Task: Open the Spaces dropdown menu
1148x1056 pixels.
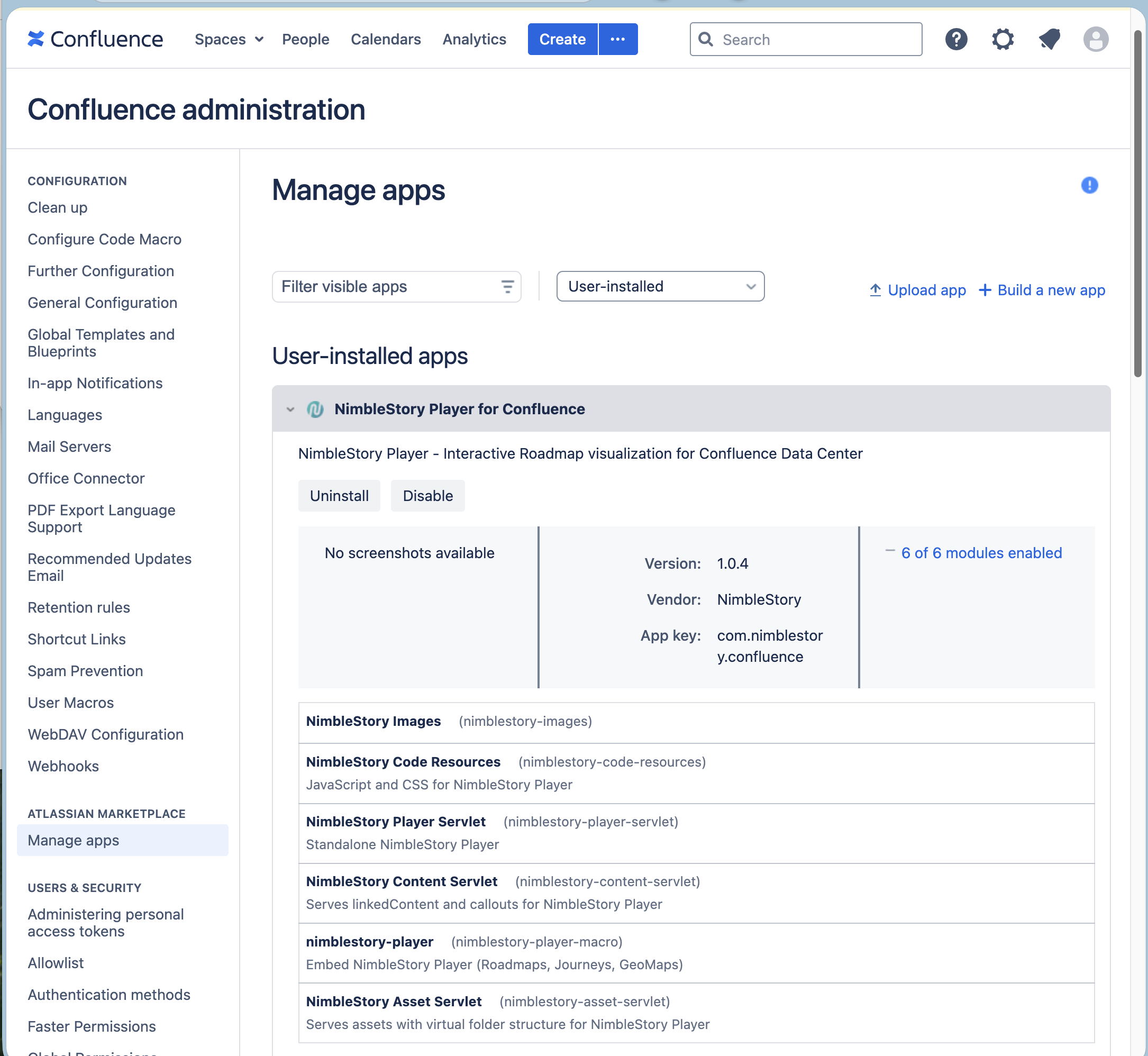Action: pyautogui.click(x=228, y=39)
